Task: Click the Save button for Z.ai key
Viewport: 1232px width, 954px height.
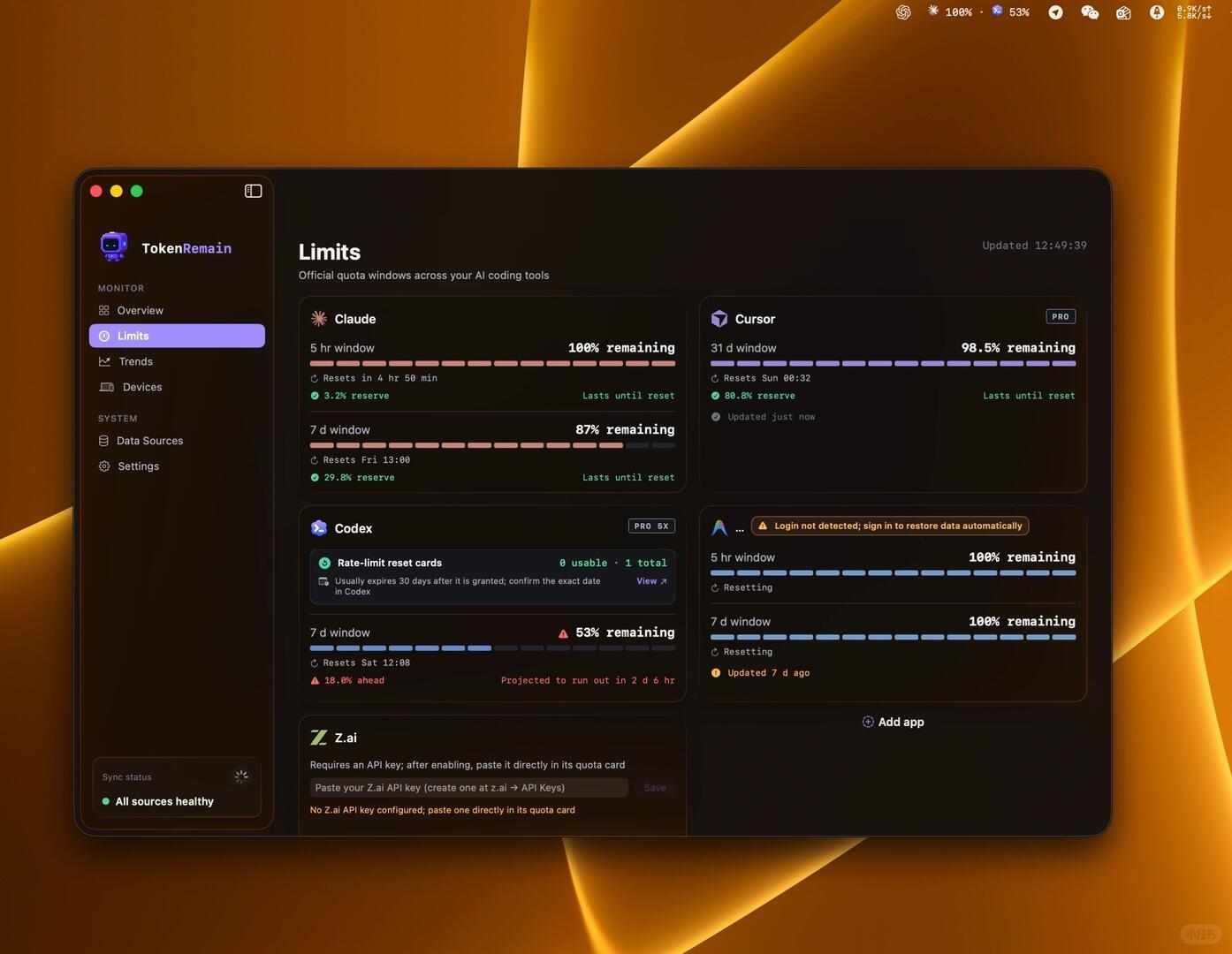Action: [x=655, y=788]
